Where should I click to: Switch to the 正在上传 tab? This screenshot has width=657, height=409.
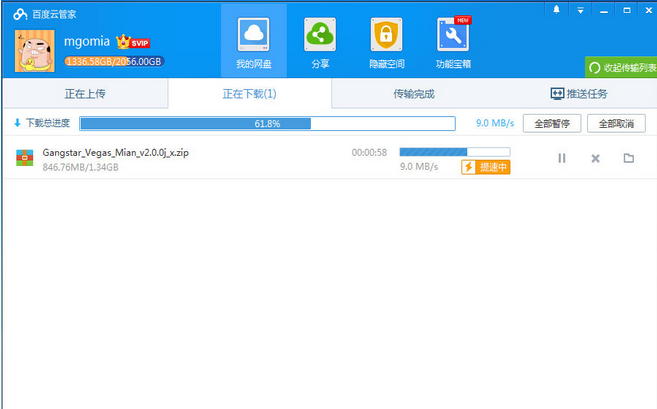click(85, 94)
